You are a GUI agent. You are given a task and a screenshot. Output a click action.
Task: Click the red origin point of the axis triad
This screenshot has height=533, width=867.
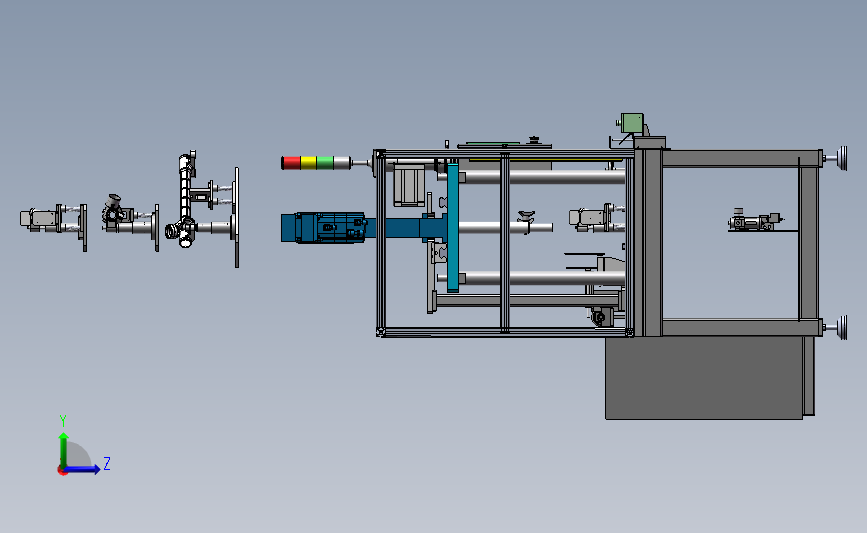click(62, 471)
